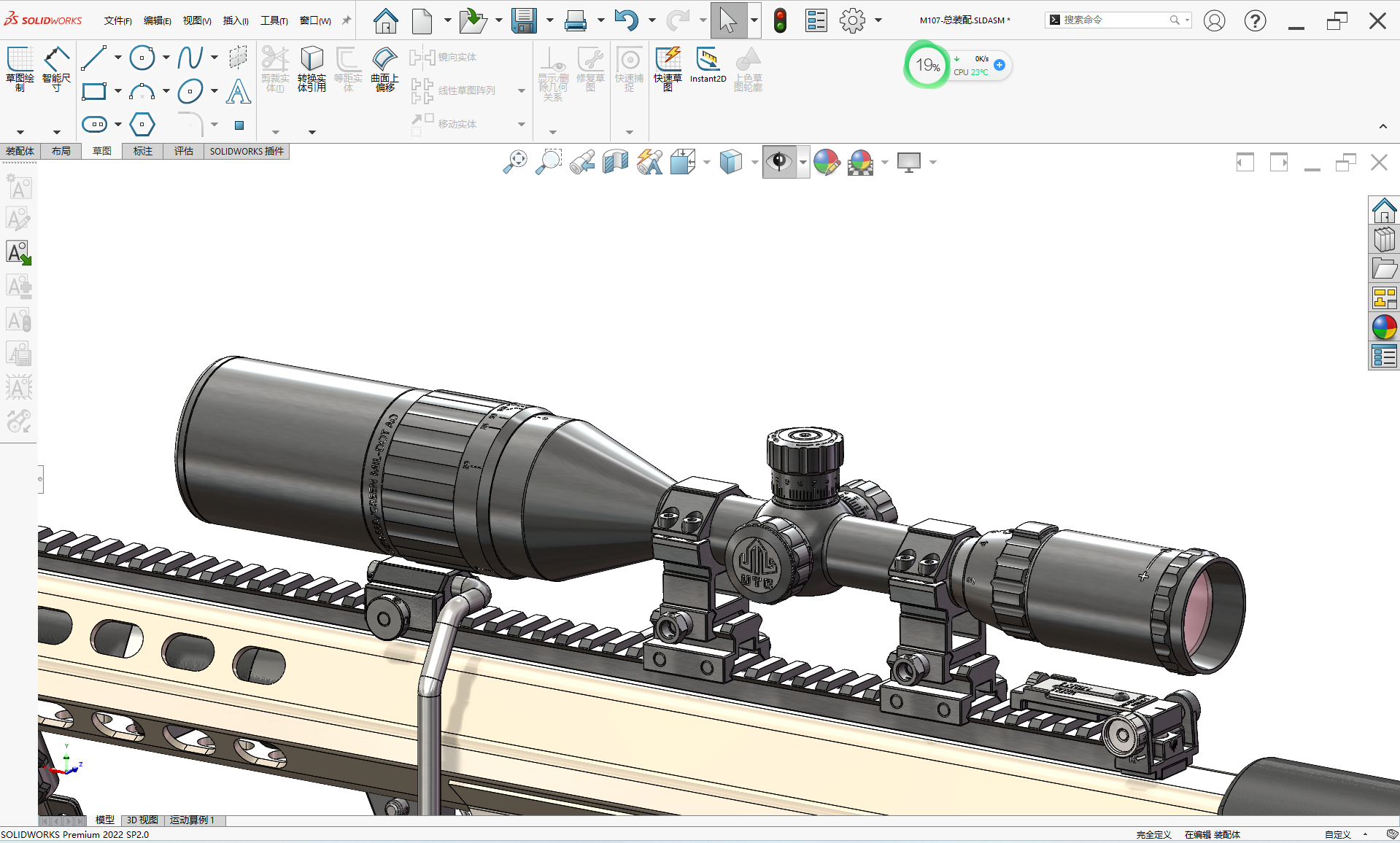Click Convert Entities tool
Image resolution: width=1400 pixels, height=843 pixels.
click(312, 69)
